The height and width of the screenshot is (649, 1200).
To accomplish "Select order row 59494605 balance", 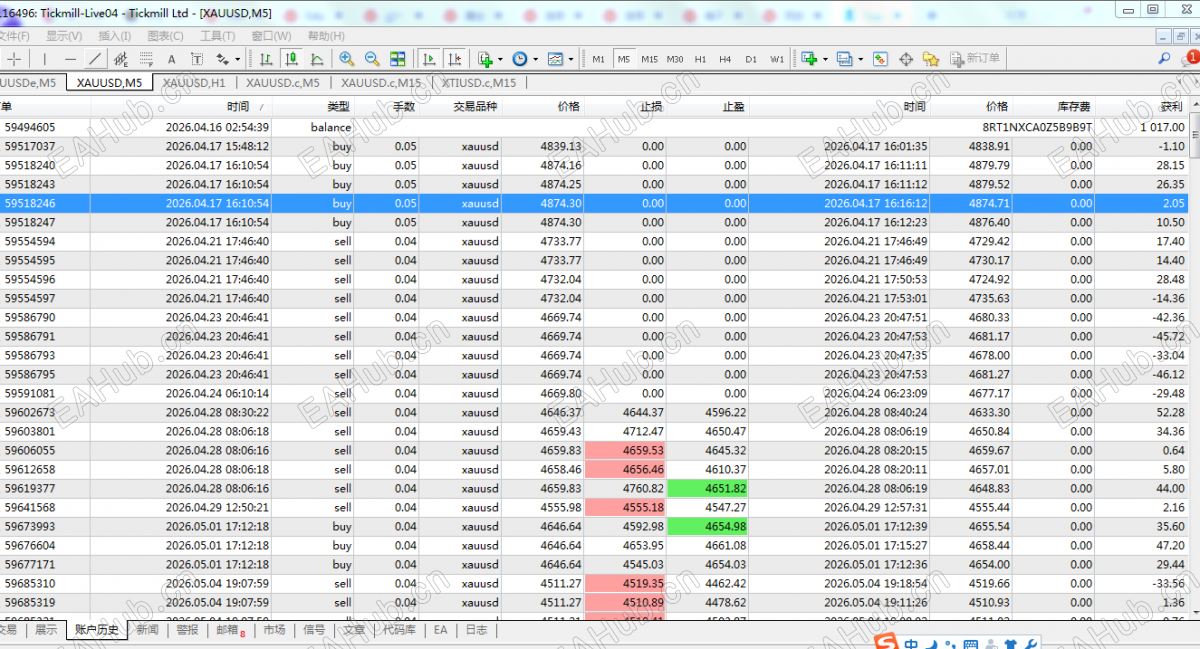I will pyautogui.click(x=594, y=127).
